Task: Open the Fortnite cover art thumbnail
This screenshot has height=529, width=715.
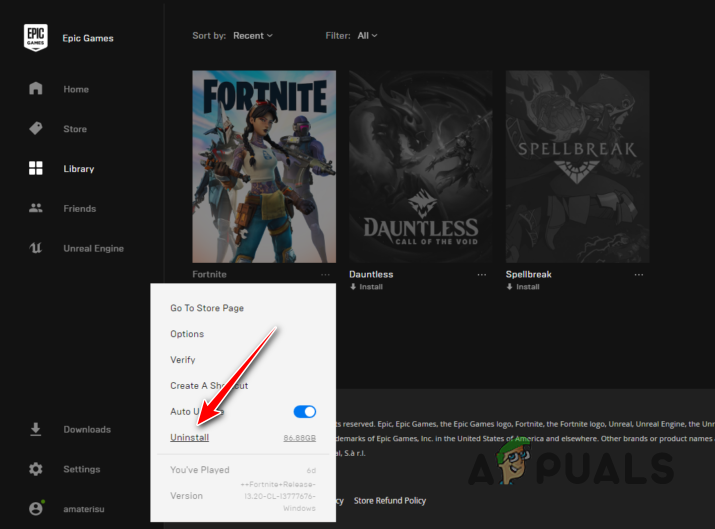Action: click(264, 166)
